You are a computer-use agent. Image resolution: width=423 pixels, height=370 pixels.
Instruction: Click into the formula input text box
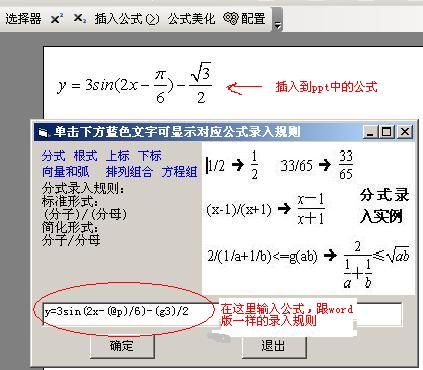pyautogui.click(x=222, y=314)
